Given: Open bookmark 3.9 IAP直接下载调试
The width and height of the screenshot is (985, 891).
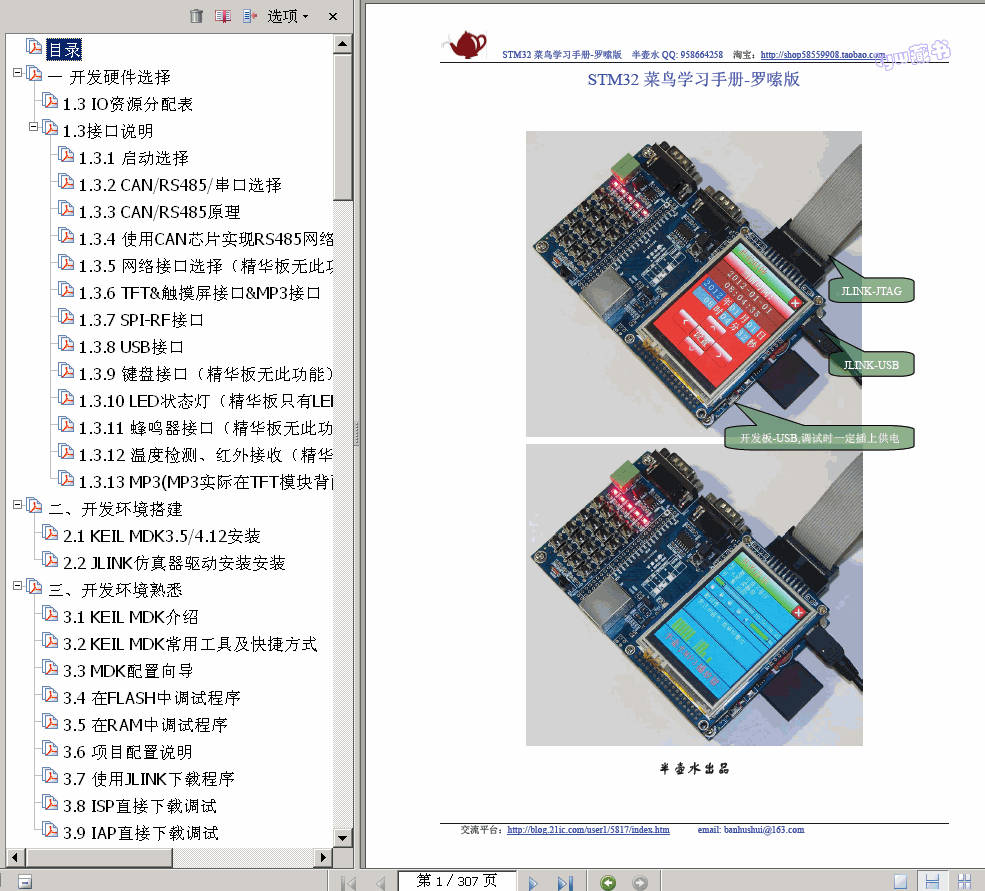Looking at the screenshot, I should 141,834.
